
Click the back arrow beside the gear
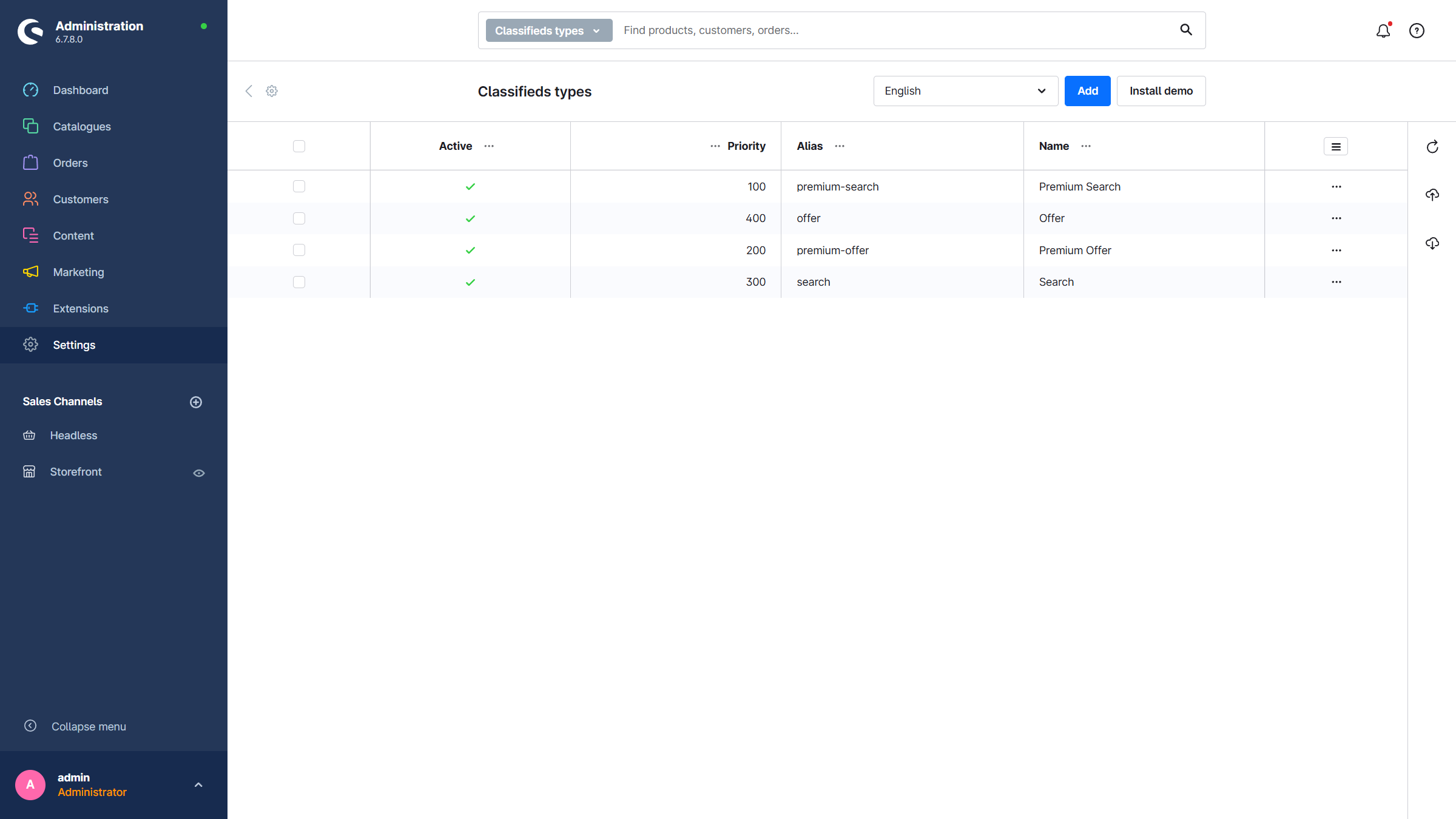[x=249, y=91]
